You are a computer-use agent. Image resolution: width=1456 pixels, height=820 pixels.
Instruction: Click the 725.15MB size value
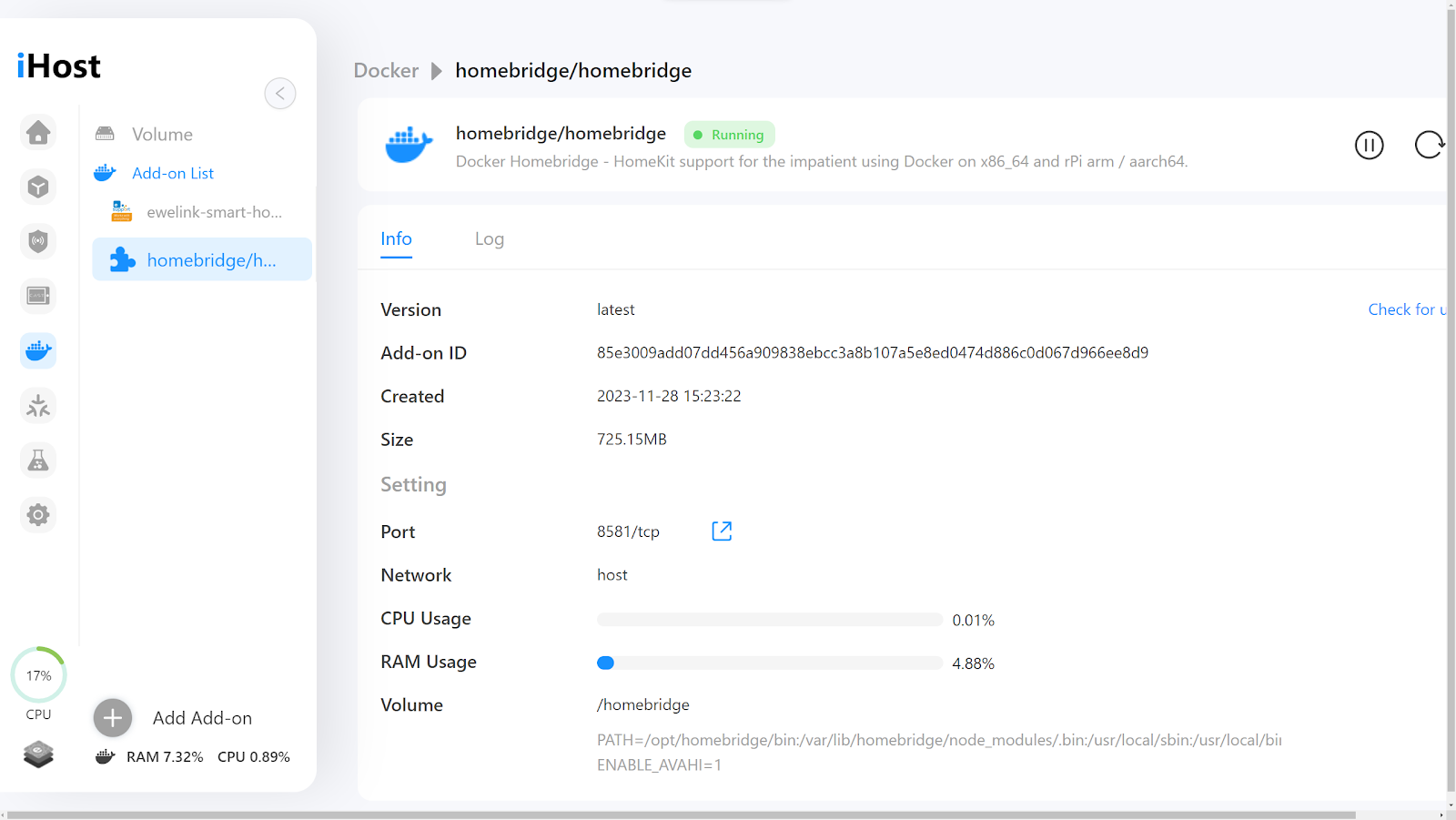click(632, 439)
